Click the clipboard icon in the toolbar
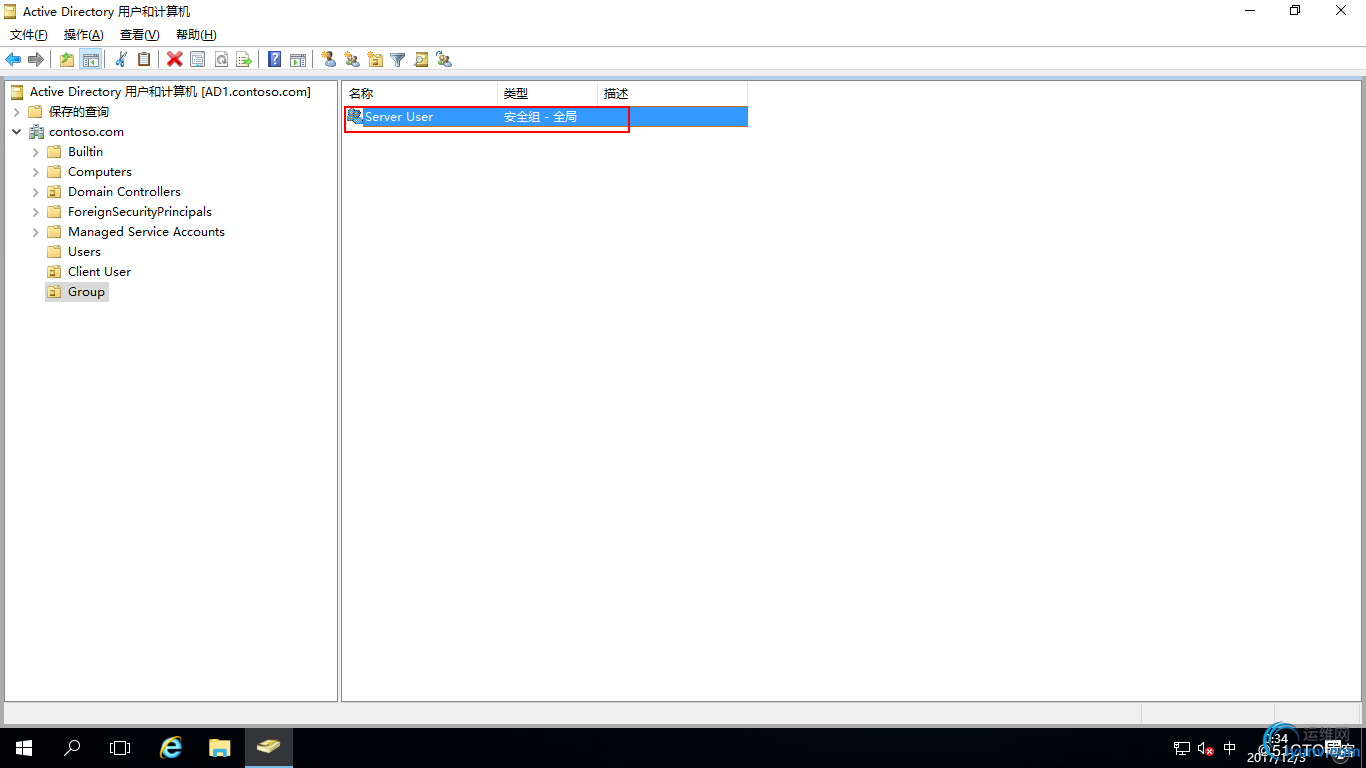This screenshot has width=1366, height=768. coord(144,60)
